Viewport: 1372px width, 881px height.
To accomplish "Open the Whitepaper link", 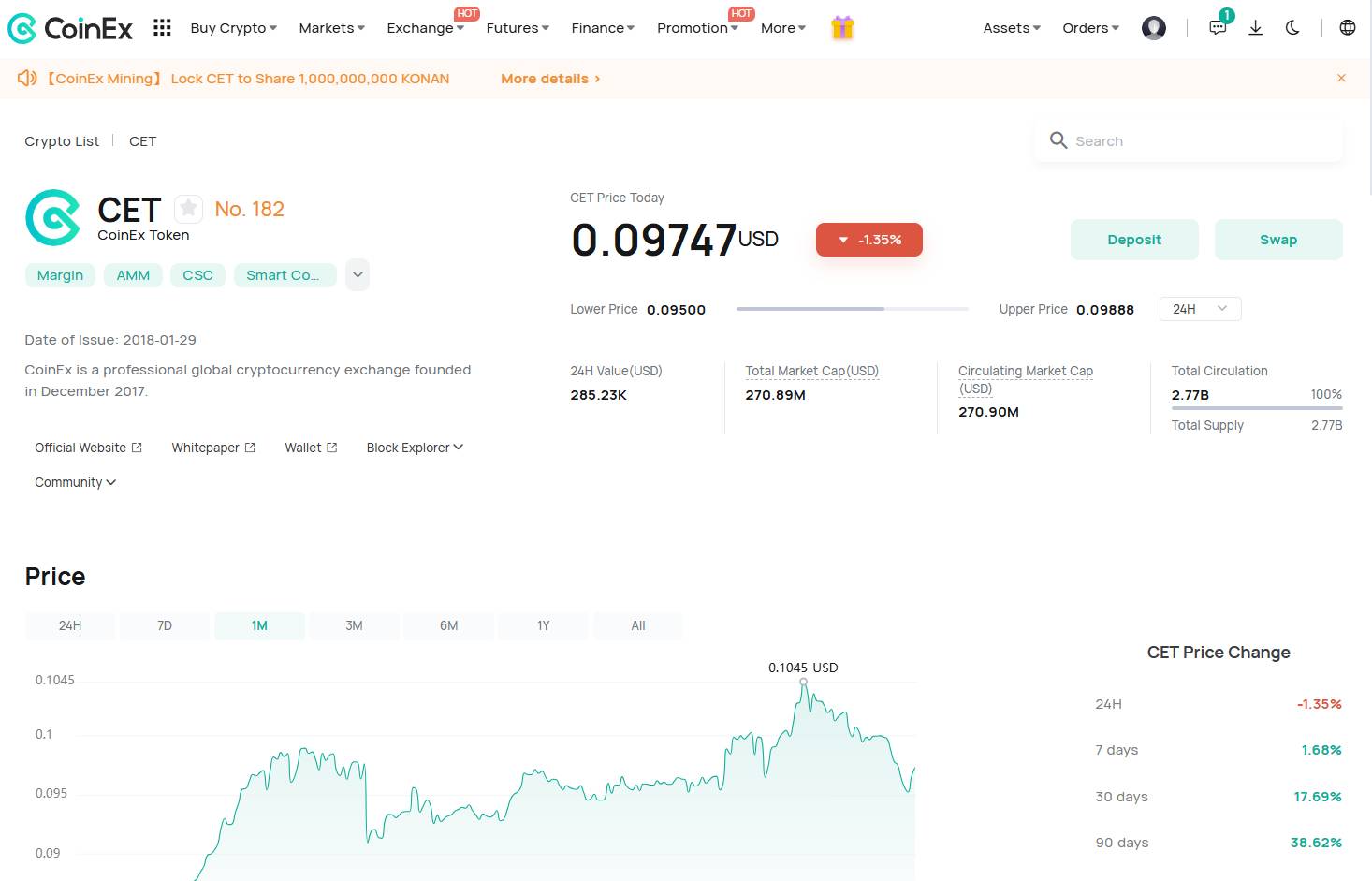I will 213,448.
